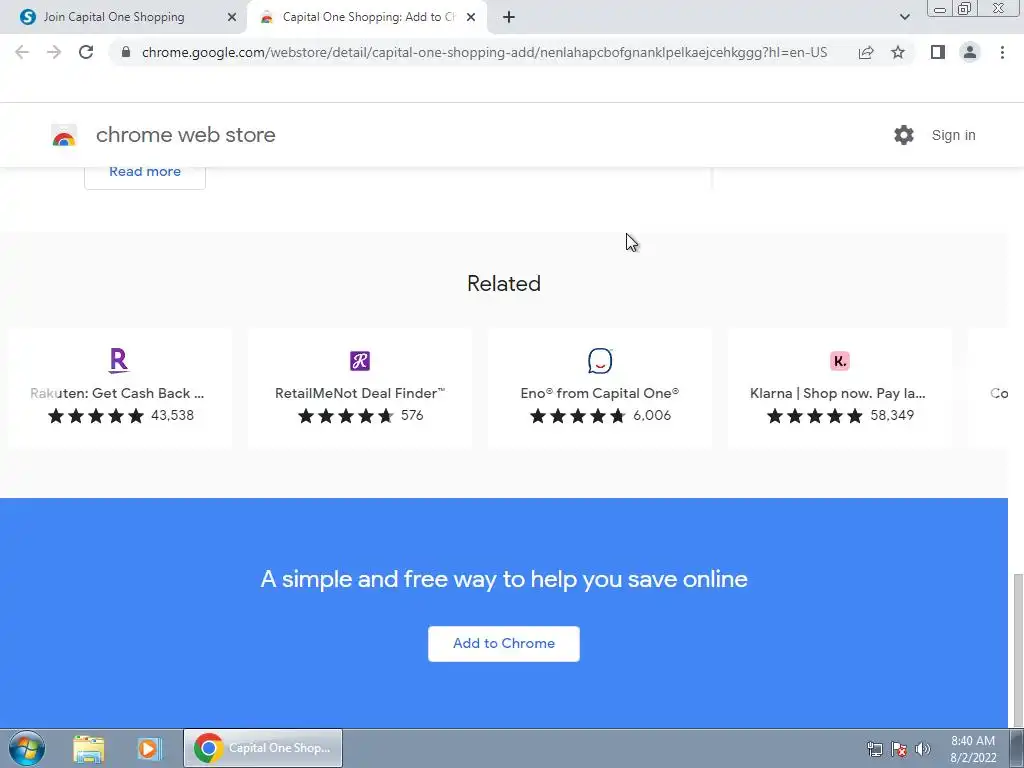Sign in to Chrome Web Store
This screenshot has height=768, width=1024.
coord(953,135)
